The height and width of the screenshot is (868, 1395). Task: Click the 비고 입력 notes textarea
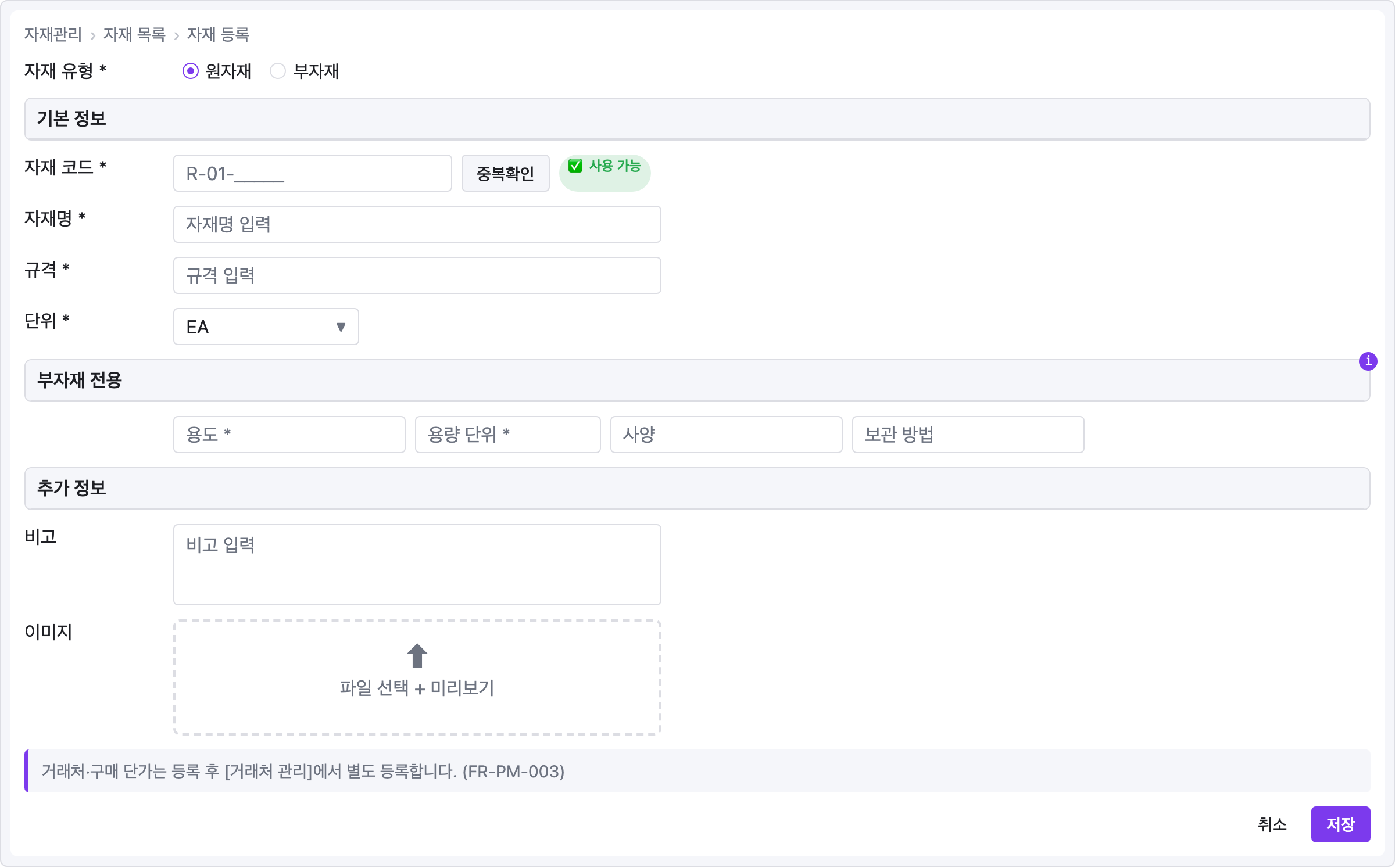coord(417,564)
